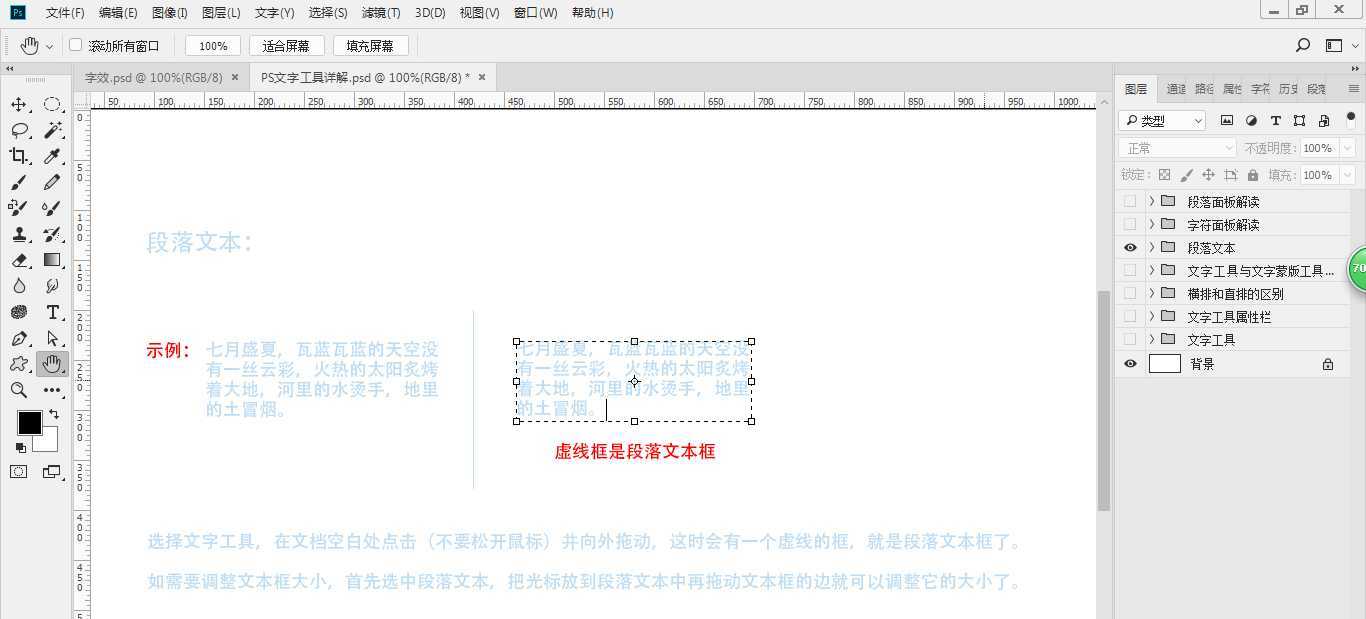Enable the 滚动所有窗口 checkbox
This screenshot has height=619, width=1366.
pyautogui.click(x=76, y=45)
